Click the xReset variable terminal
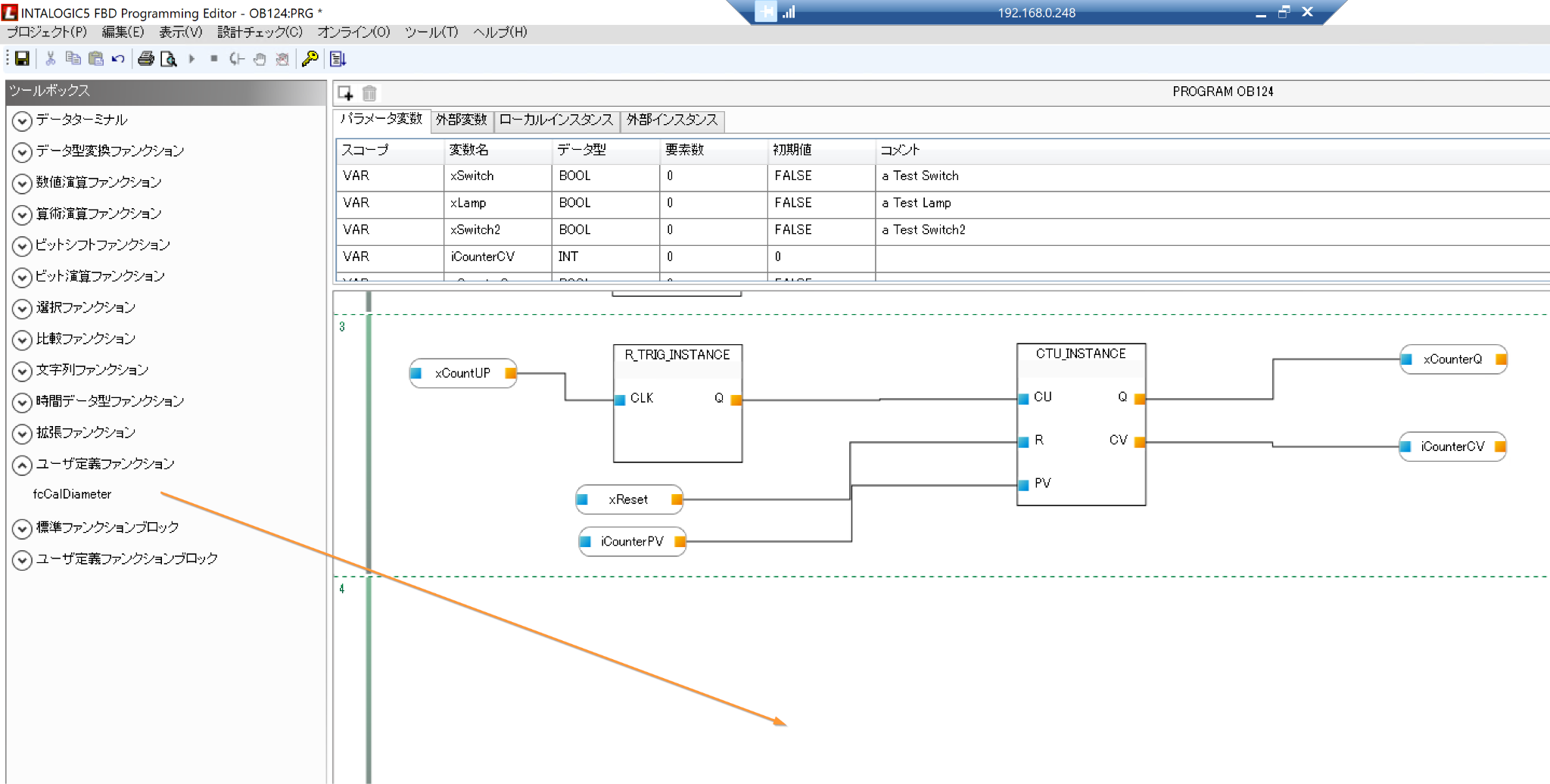This screenshot has width=1550, height=784. point(628,499)
